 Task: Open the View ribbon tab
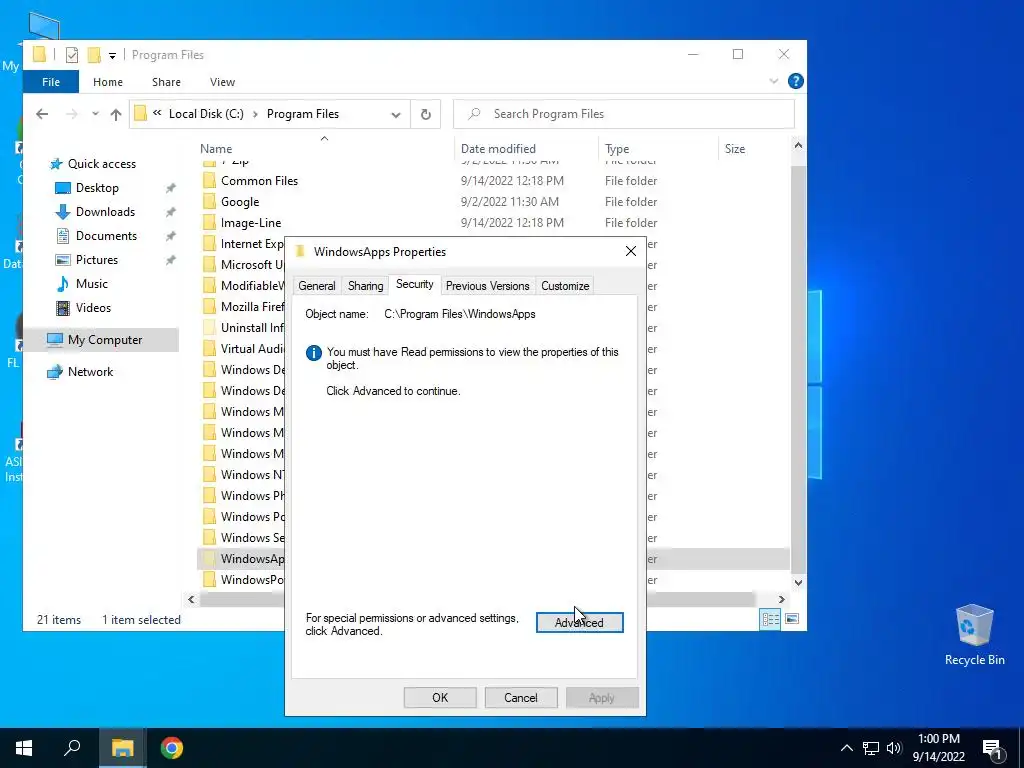pyautogui.click(x=222, y=82)
